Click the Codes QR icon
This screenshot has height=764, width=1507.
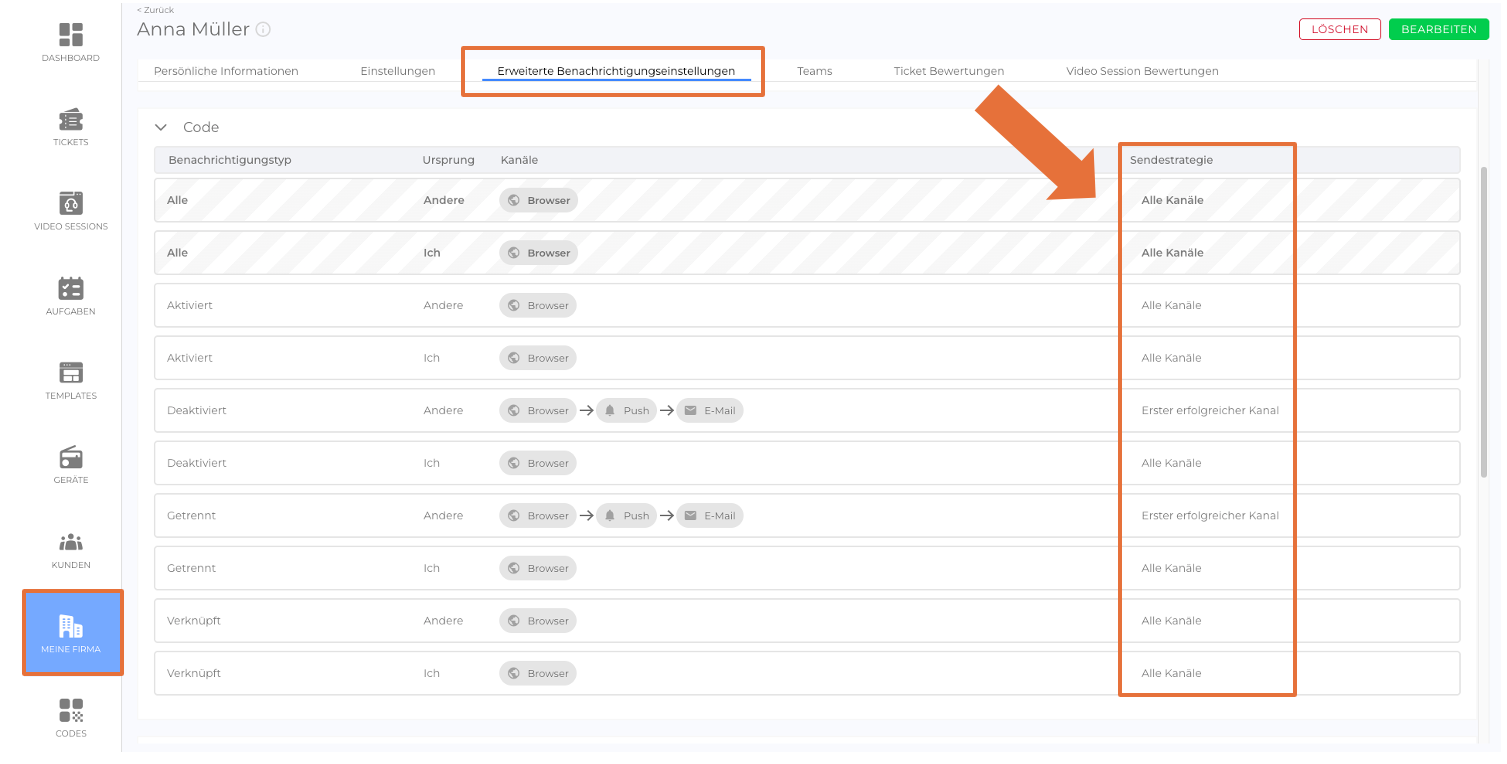[x=71, y=711]
